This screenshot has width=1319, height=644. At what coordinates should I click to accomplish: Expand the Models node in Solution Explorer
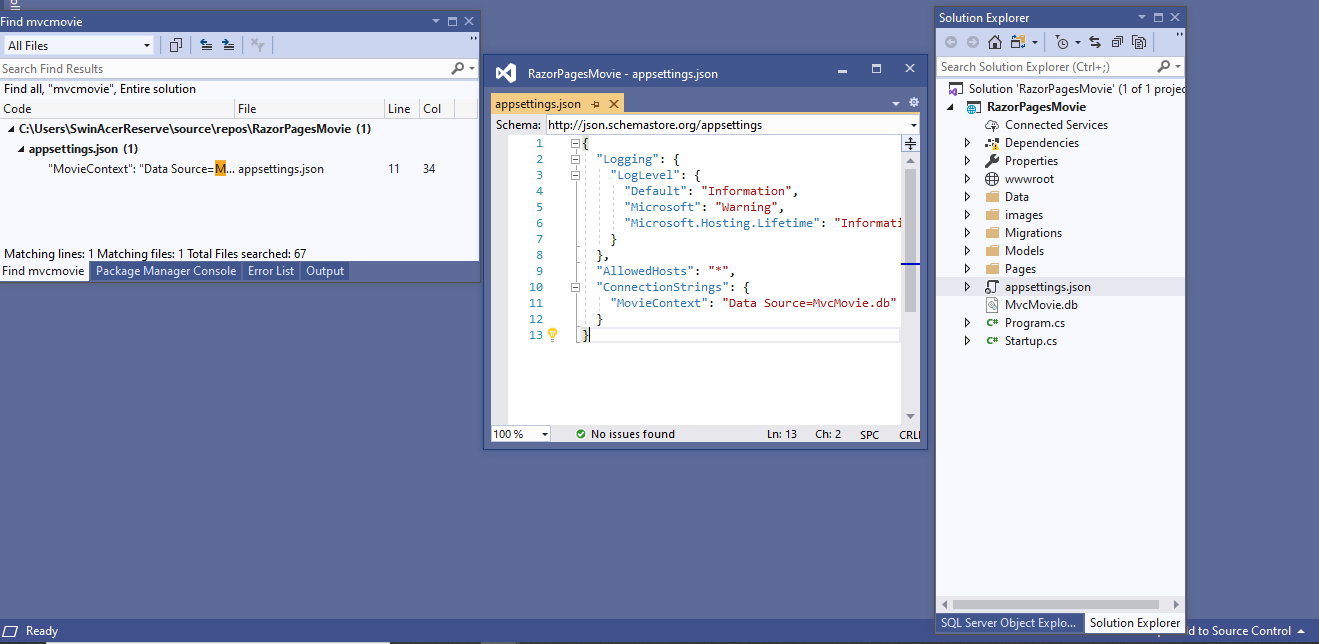965,250
